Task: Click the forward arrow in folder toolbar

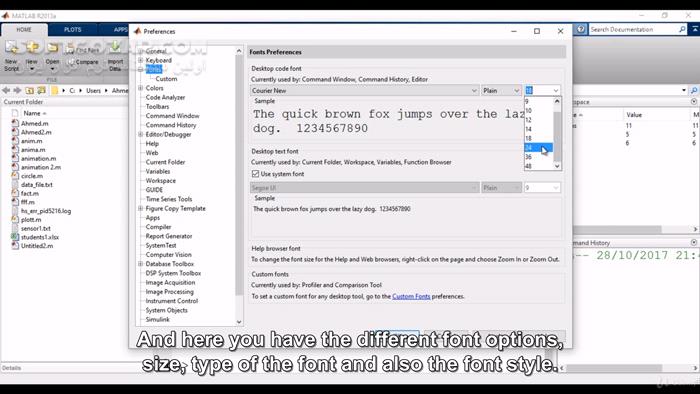Action: click(17, 90)
